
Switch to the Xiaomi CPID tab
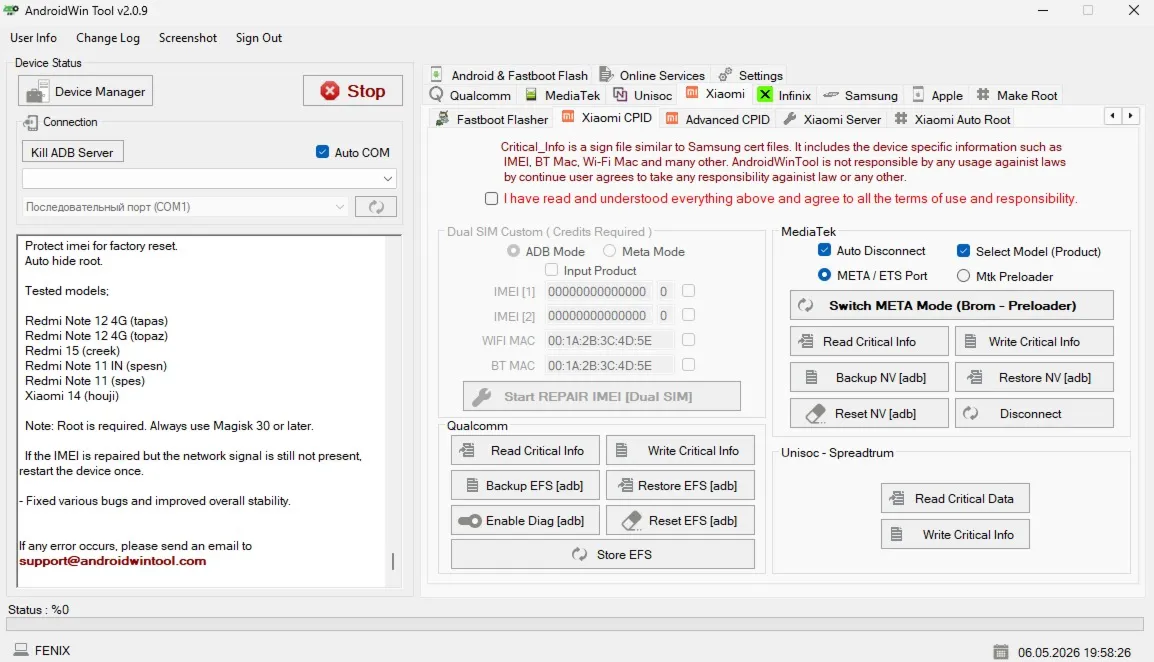click(606, 118)
